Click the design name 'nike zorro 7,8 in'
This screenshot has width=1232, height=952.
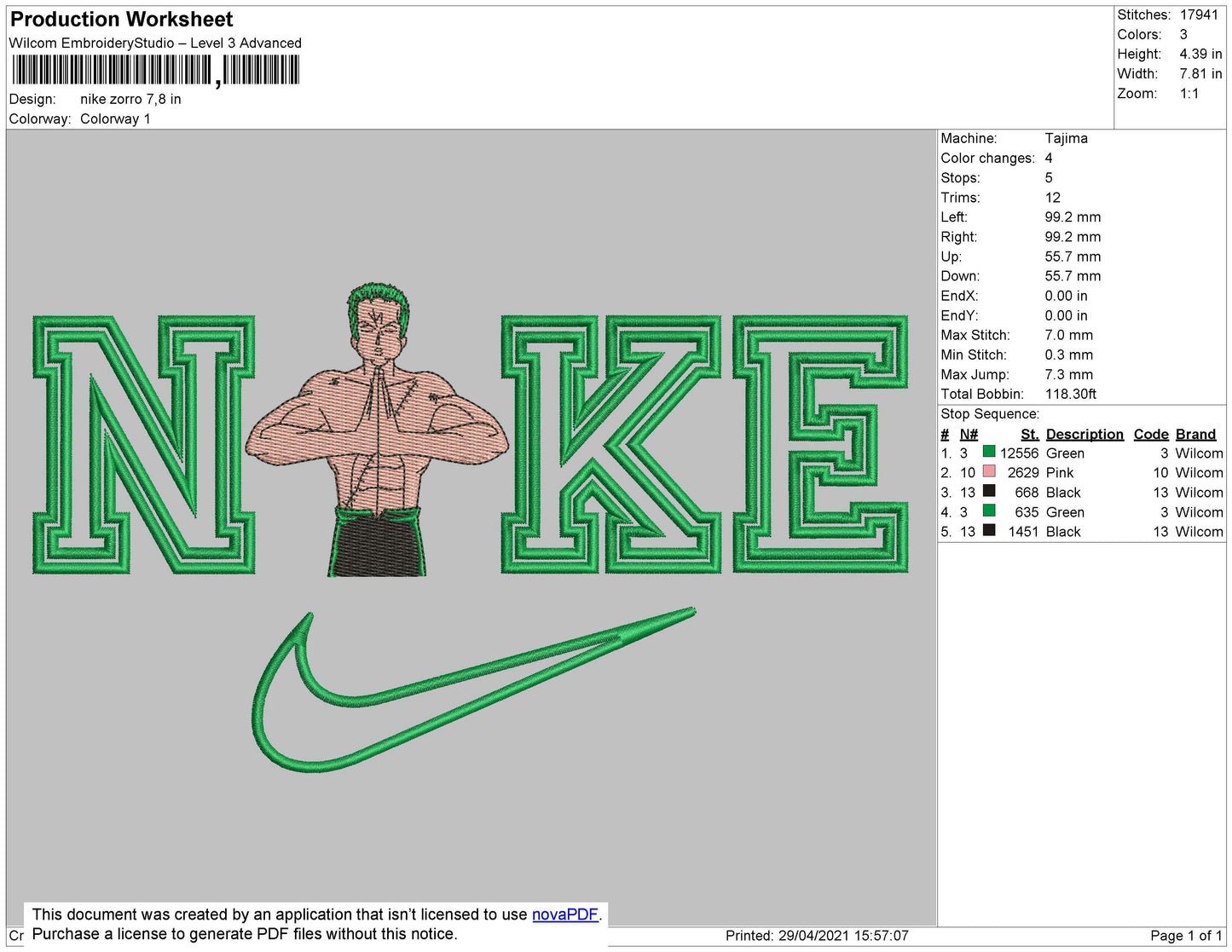[130, 99]
